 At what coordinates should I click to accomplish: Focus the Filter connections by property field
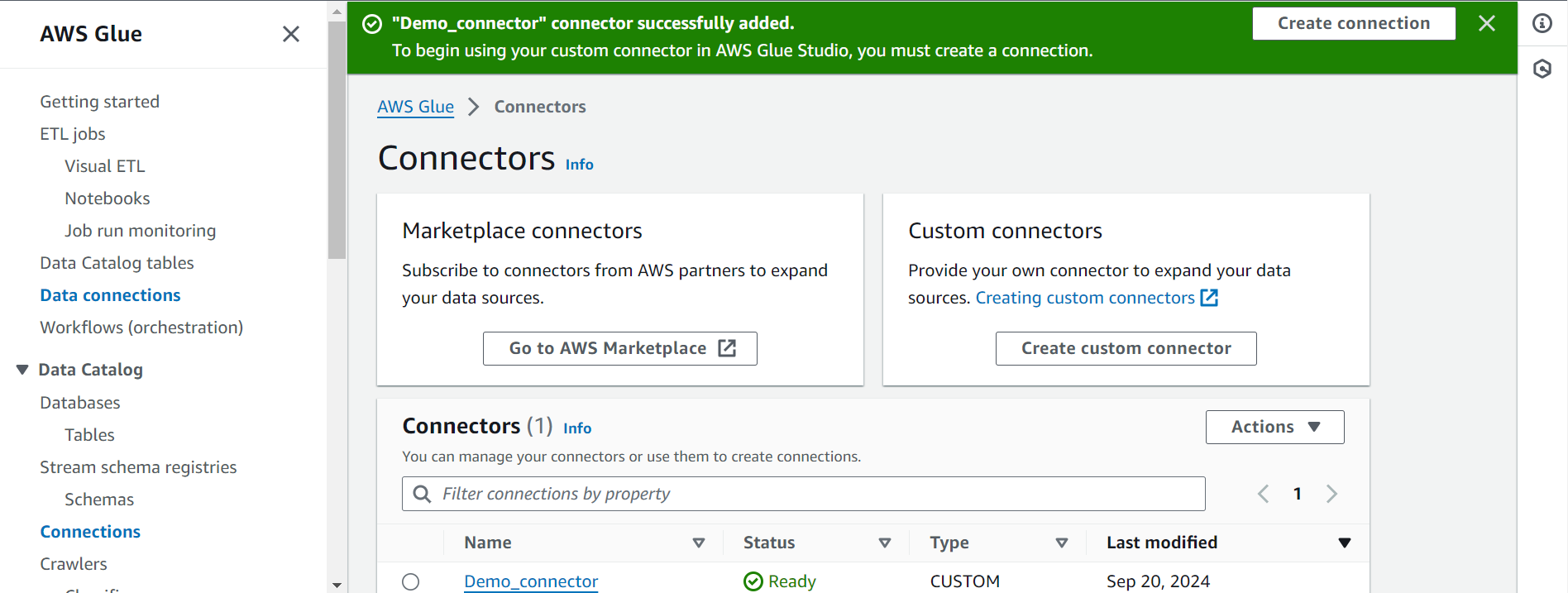click(803, 494)
